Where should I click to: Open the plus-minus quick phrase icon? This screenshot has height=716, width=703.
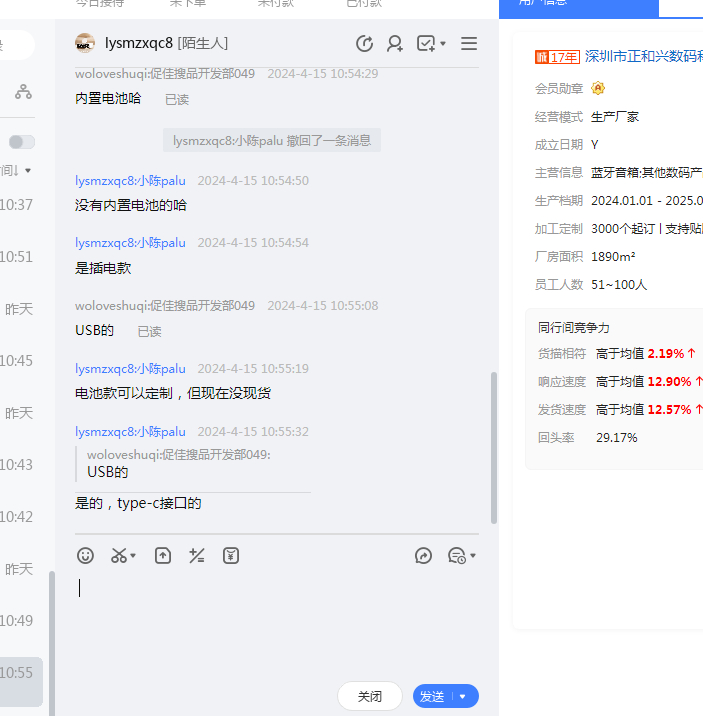pos(197,556)
